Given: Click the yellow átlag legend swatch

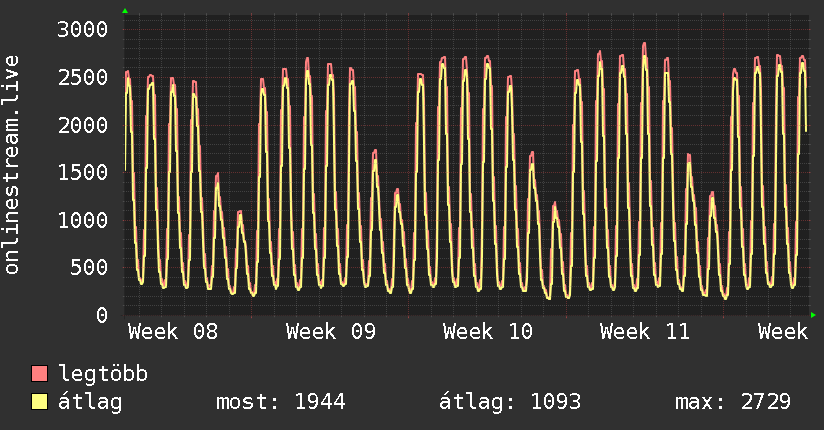Looking at the screenshot, I should tap(40, 402).
